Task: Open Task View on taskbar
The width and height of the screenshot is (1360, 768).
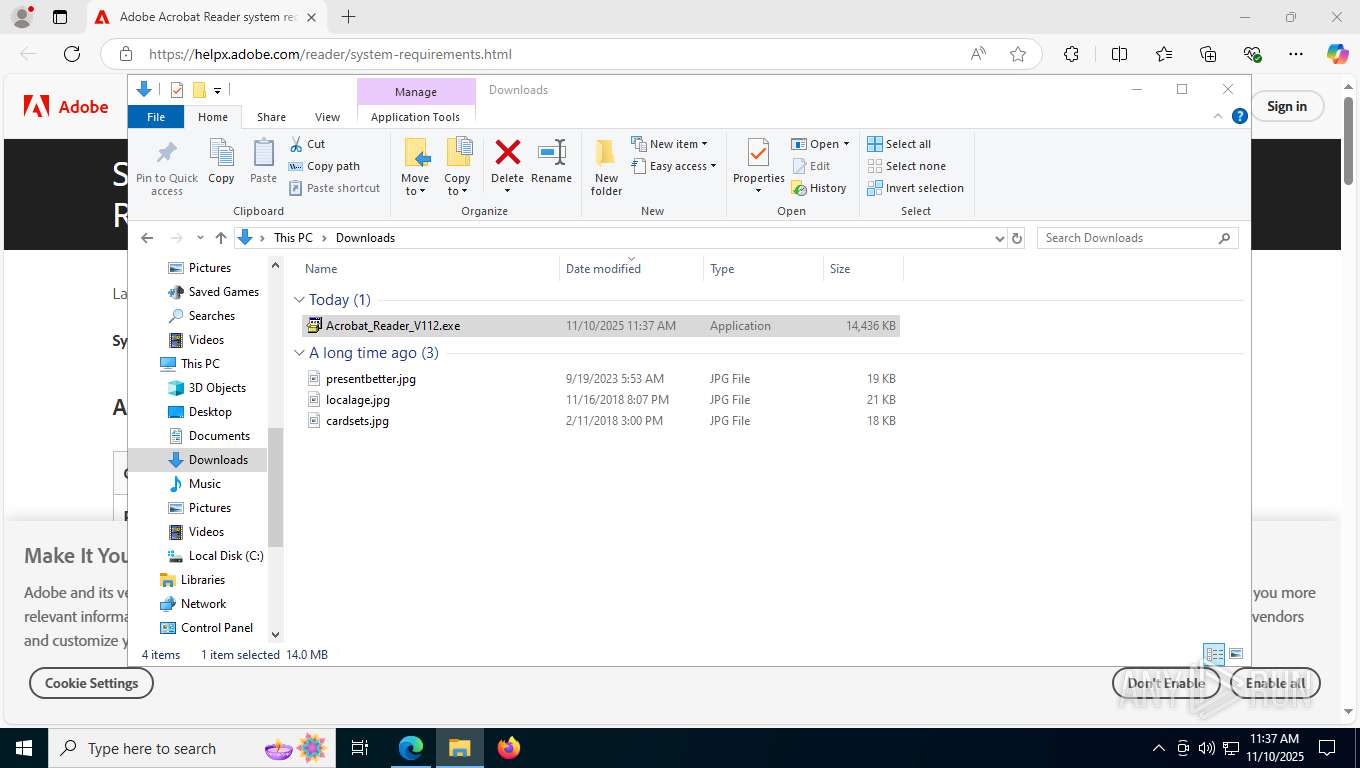Action: (360, 748)
